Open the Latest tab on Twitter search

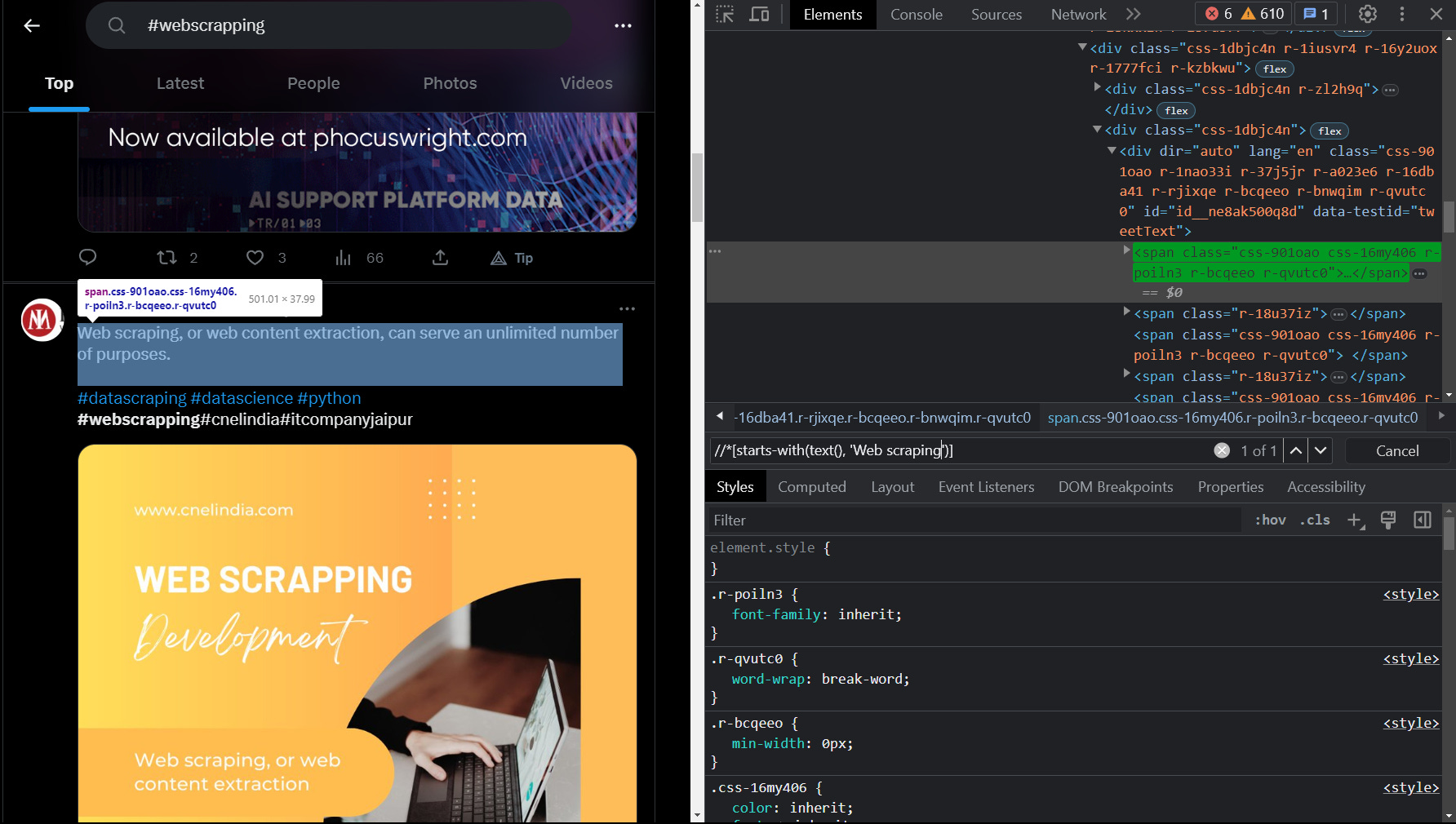pos(180,83)
